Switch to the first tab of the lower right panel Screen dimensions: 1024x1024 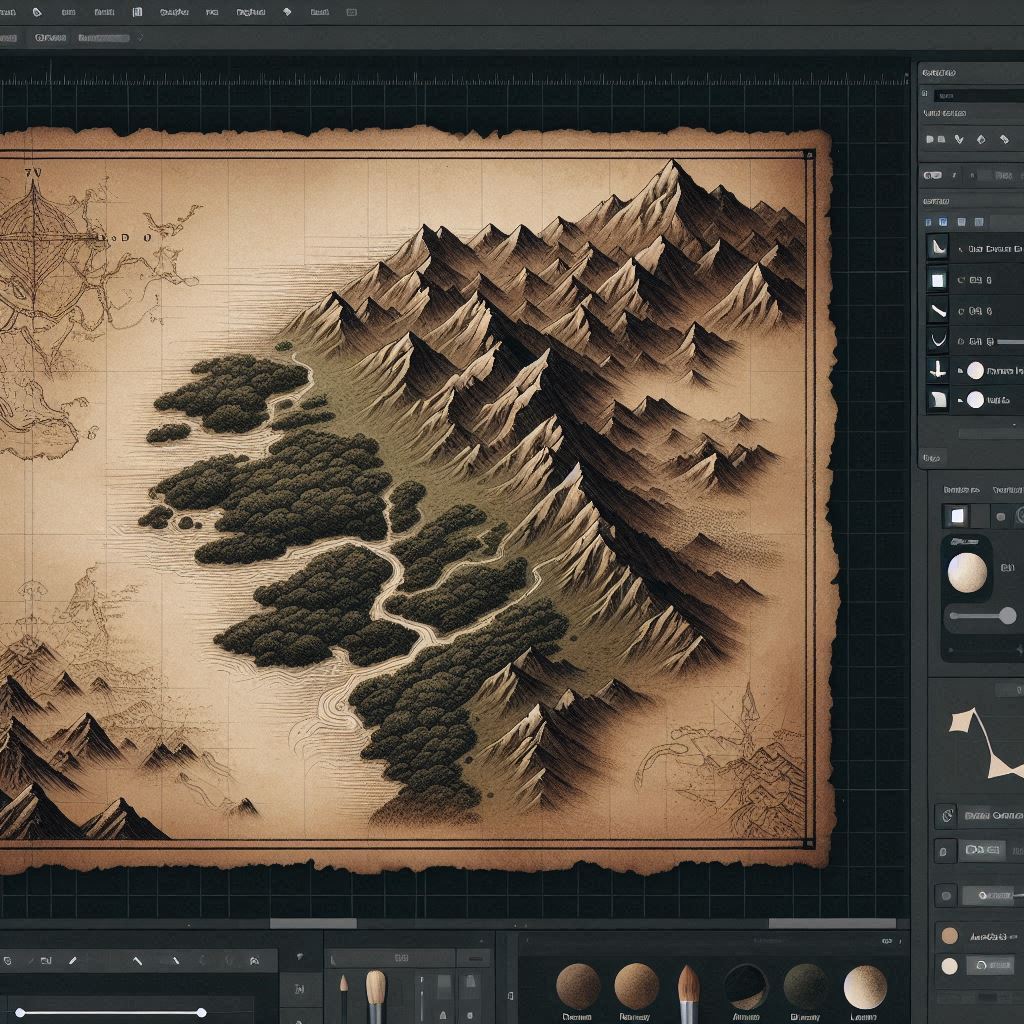pos(961,490)
